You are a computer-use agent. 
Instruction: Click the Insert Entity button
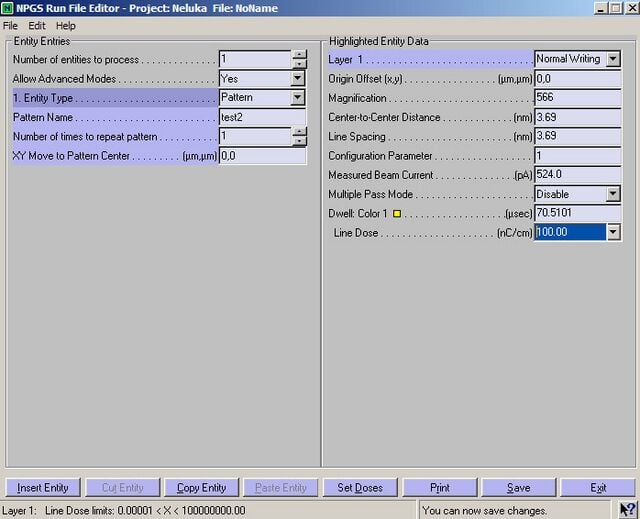pos(43,488)
